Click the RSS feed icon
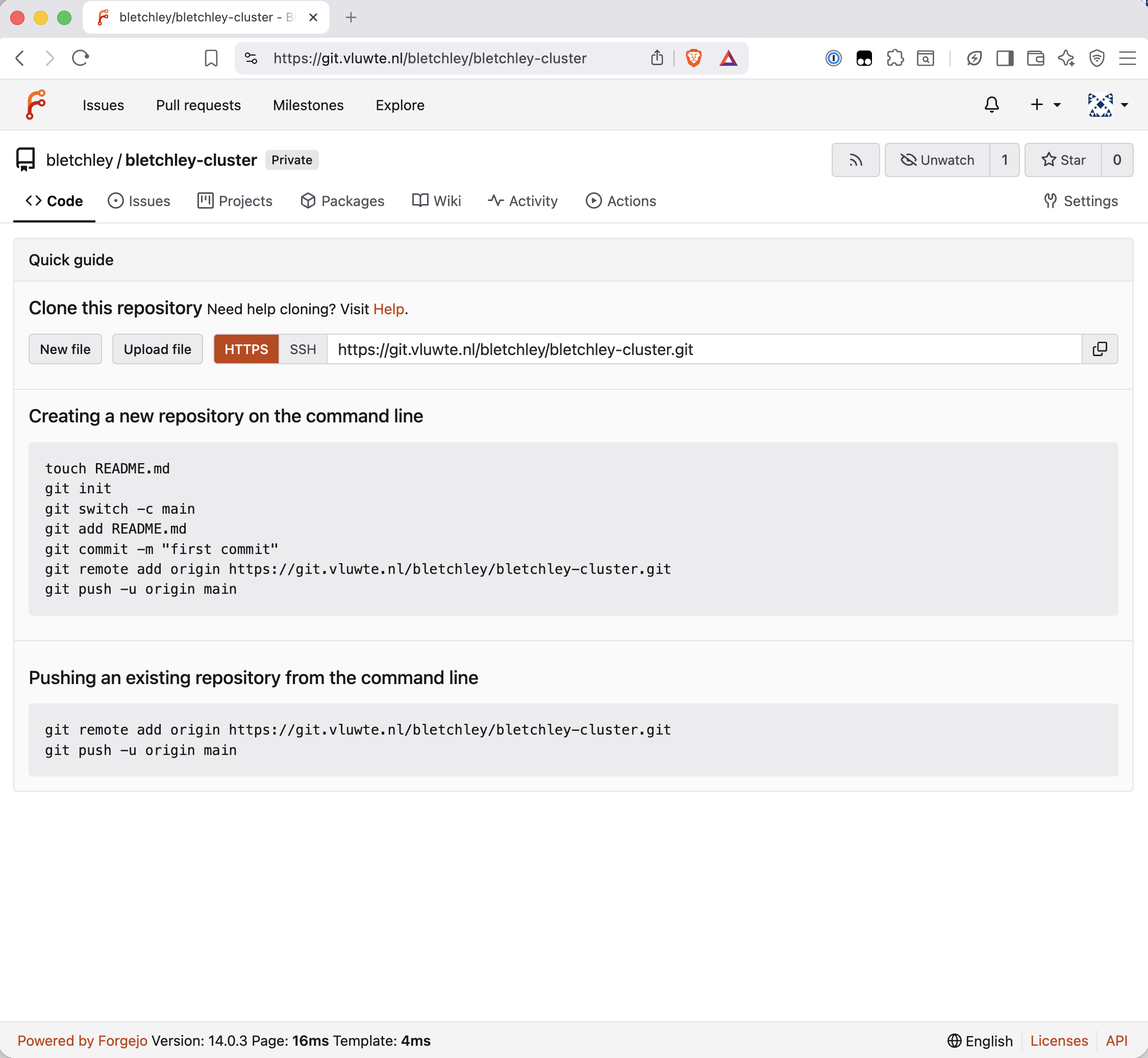Image resolution: width=1148 pixels, height=1058 pixels. 856,160
